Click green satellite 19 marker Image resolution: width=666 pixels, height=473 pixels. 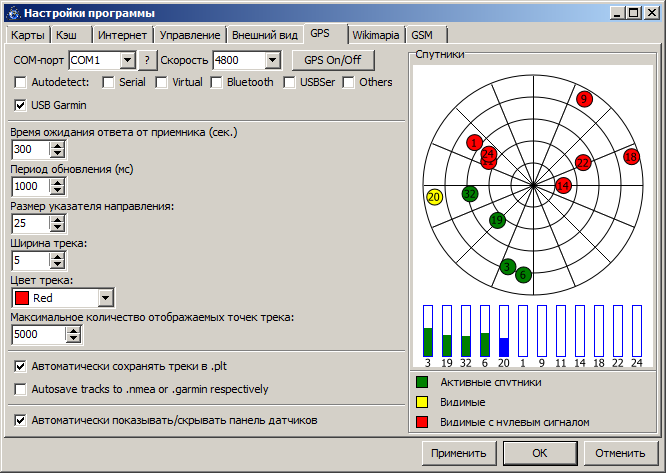tap(497, 220)
